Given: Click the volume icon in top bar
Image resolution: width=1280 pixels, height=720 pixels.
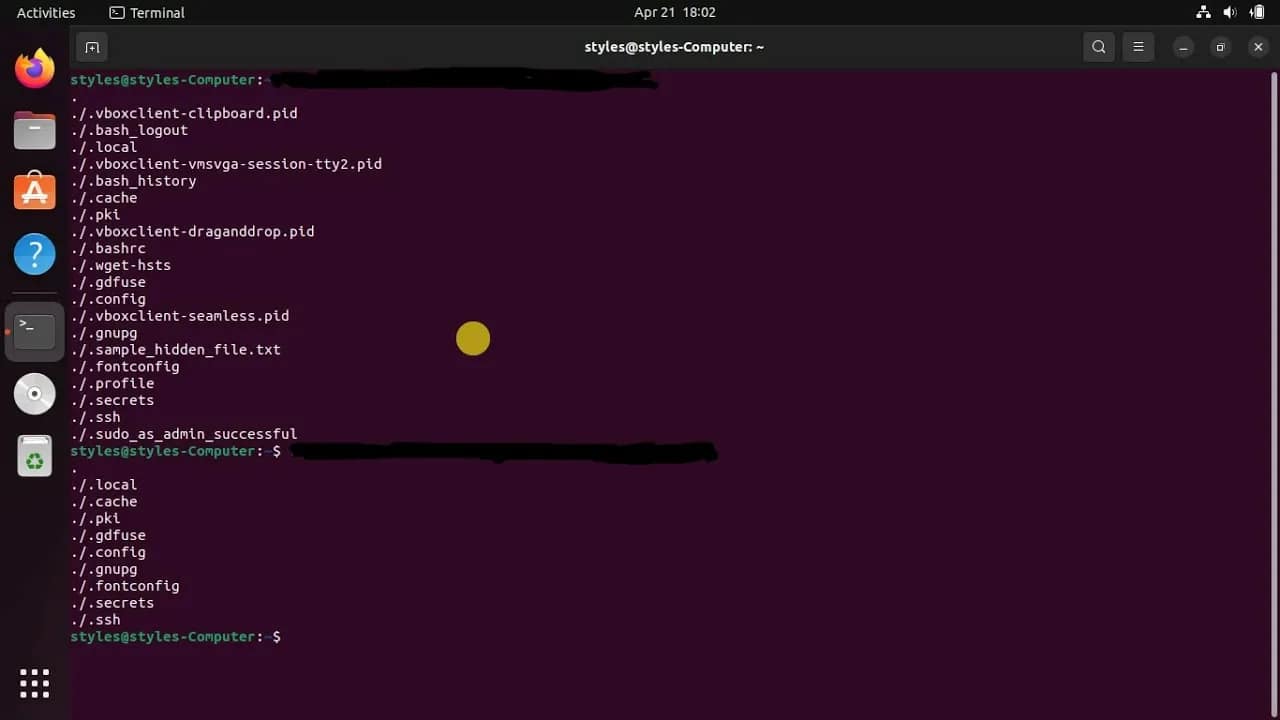Looking at the screenshot, I should coord(1230,13).
